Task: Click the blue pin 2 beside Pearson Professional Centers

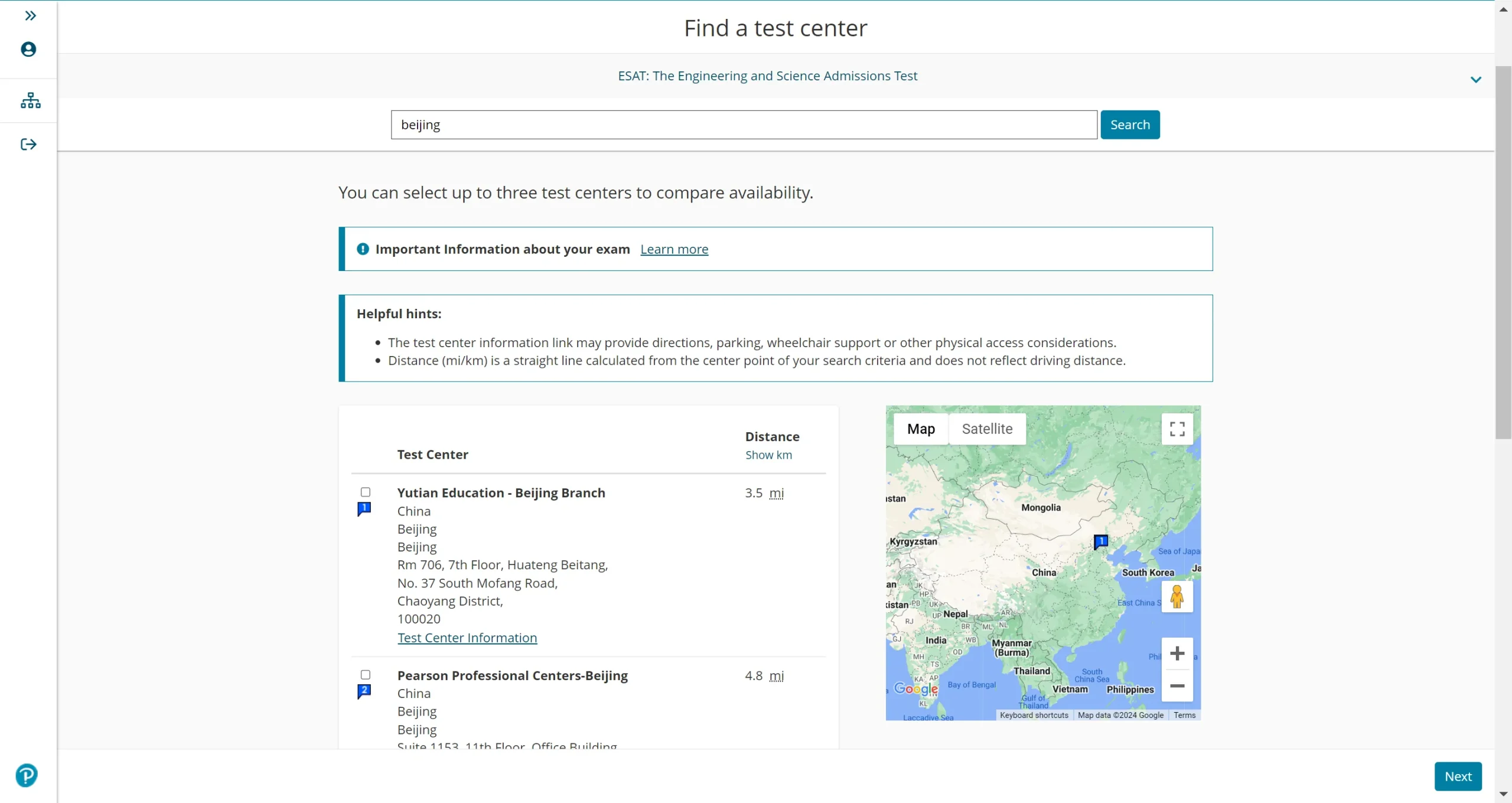Action: coord(364,691)
